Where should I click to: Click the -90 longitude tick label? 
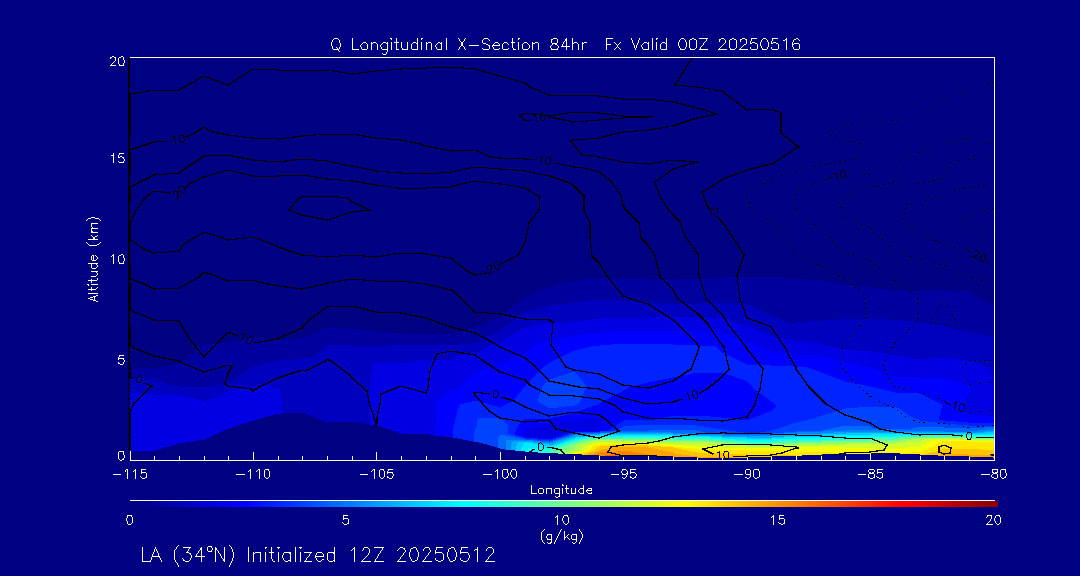click(x=747, y=475)
